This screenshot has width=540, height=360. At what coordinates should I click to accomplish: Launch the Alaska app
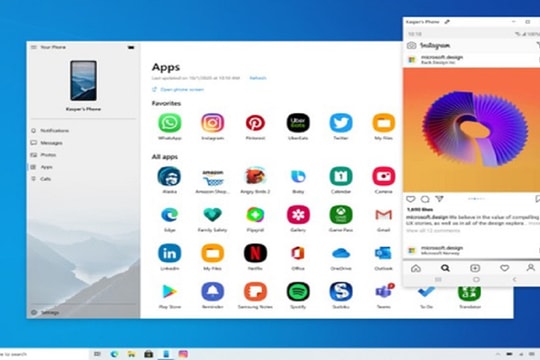click(169, 176)
